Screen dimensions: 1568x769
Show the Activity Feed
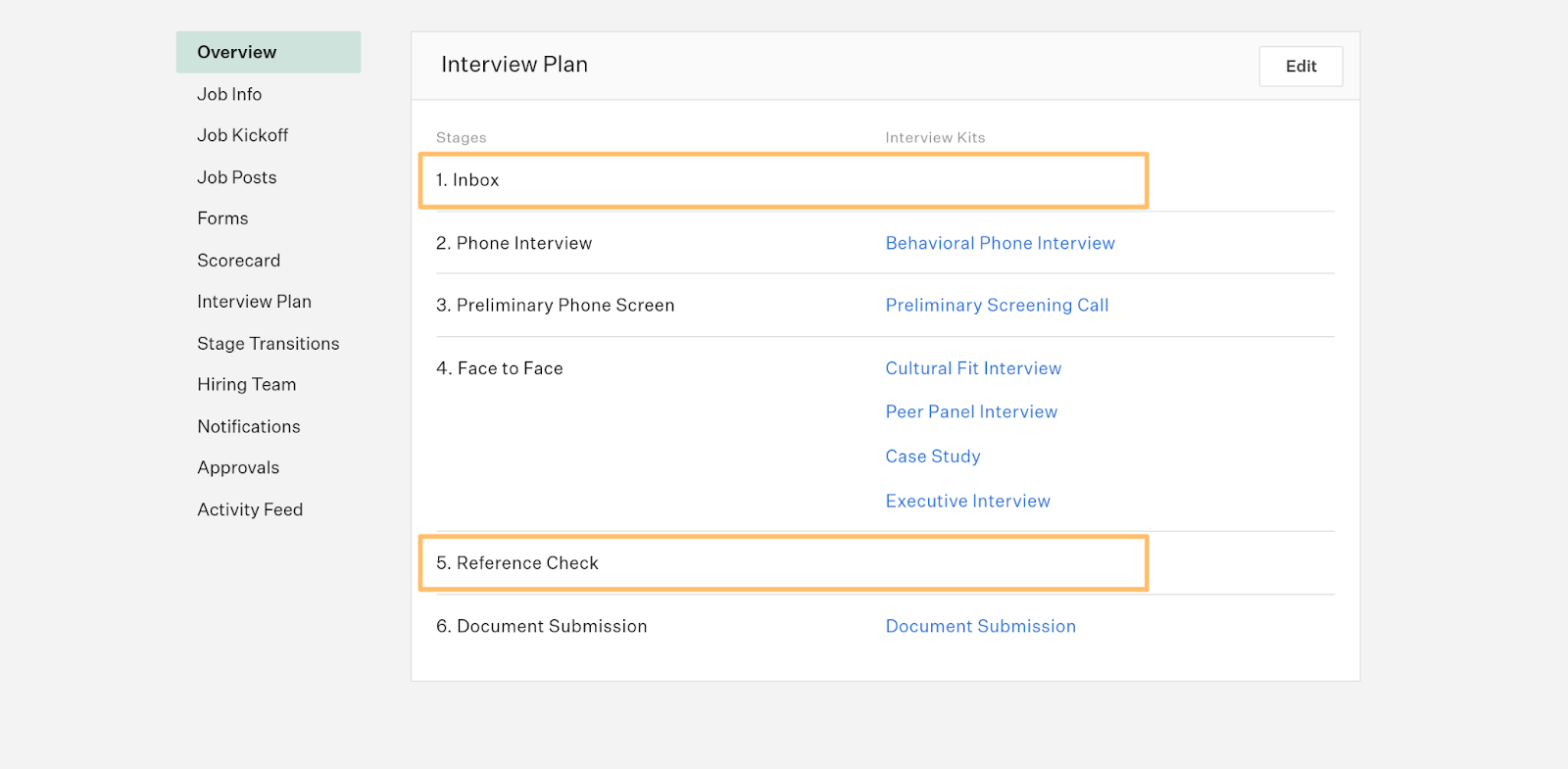point(250,509)
